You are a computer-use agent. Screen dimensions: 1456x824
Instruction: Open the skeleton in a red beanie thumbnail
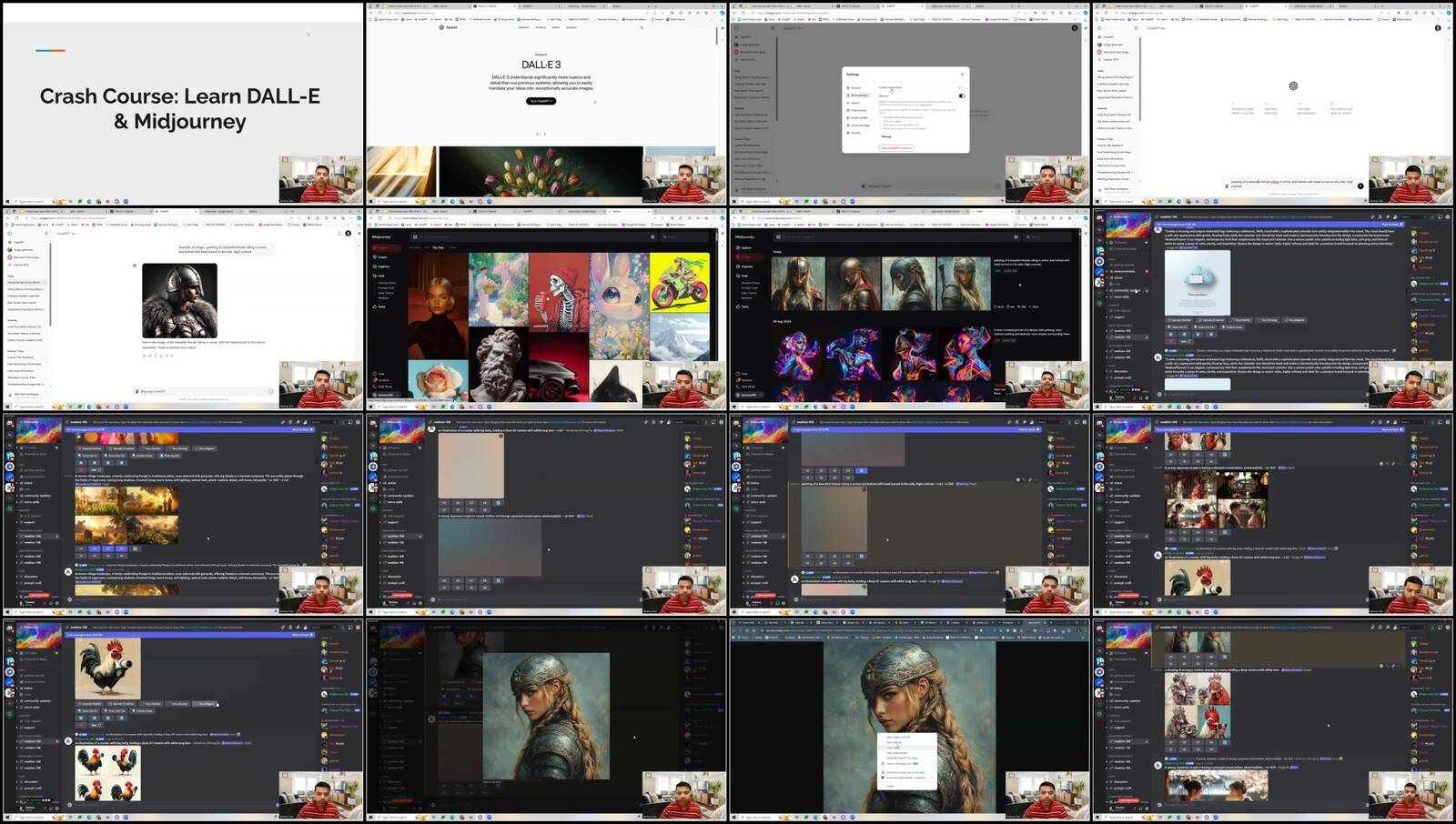click(559, 291)
